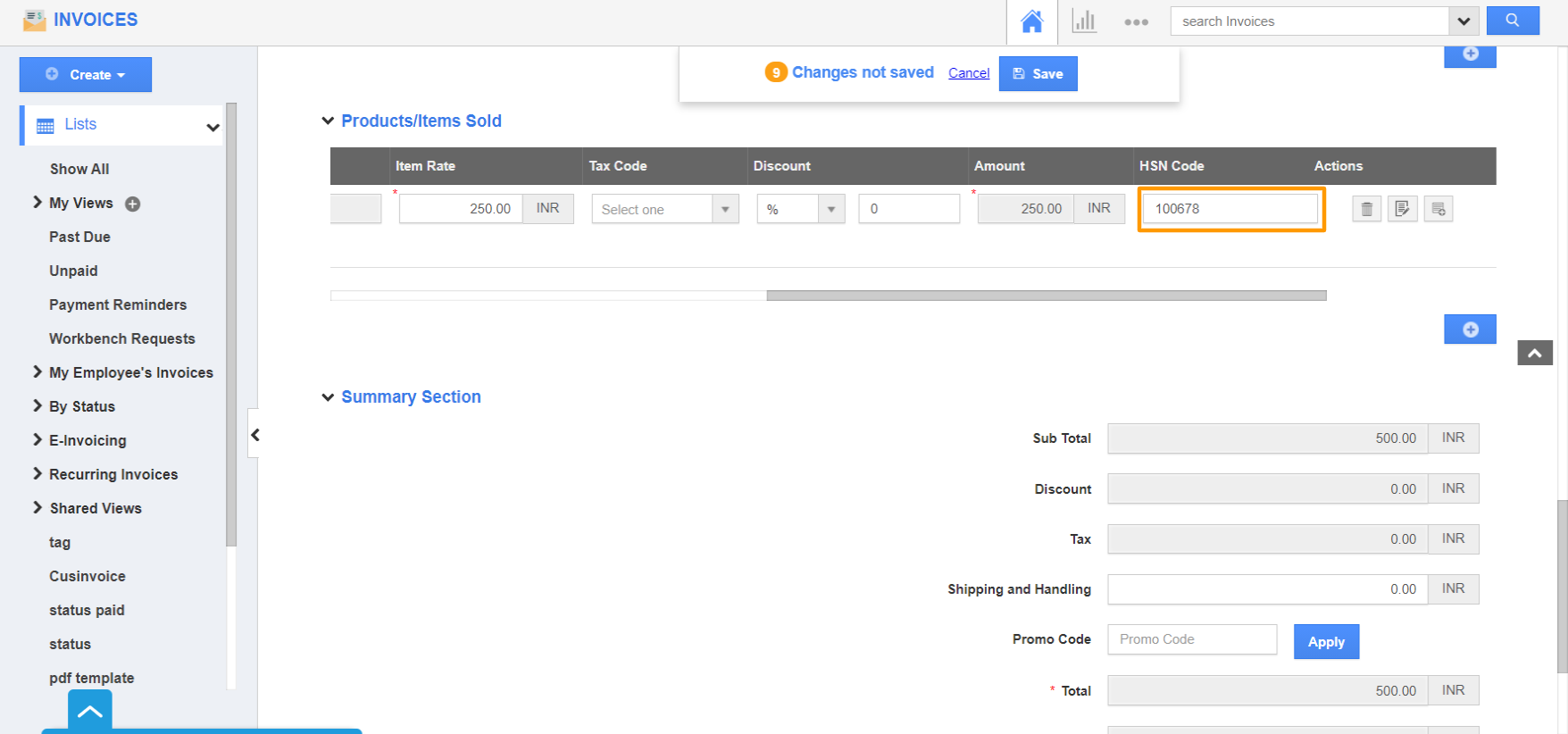Open the three-dots more options menu
This screenshot has height=734, width=1568.
[1136, 21]
